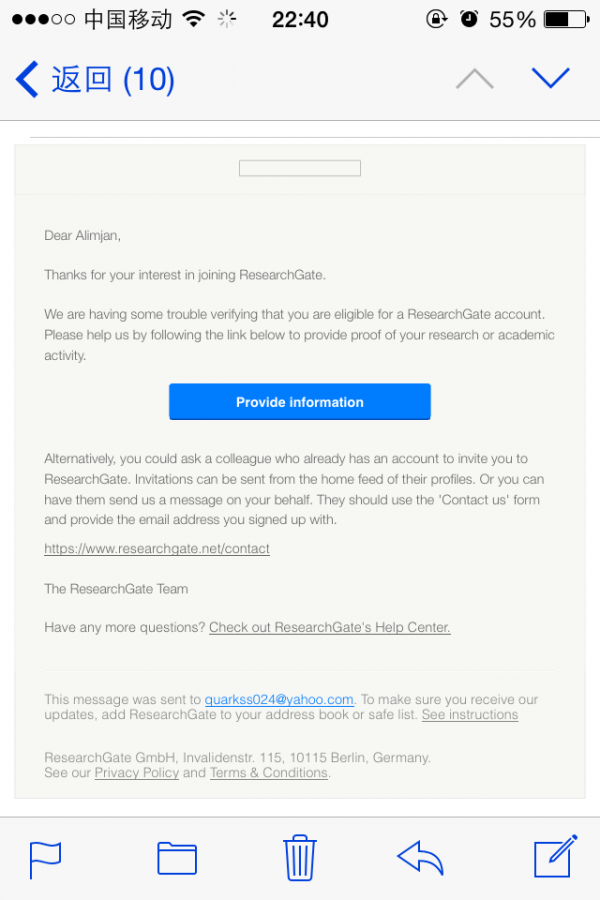Go to the next message with the down arrow
600x900 pixels.
coord(551,78)
